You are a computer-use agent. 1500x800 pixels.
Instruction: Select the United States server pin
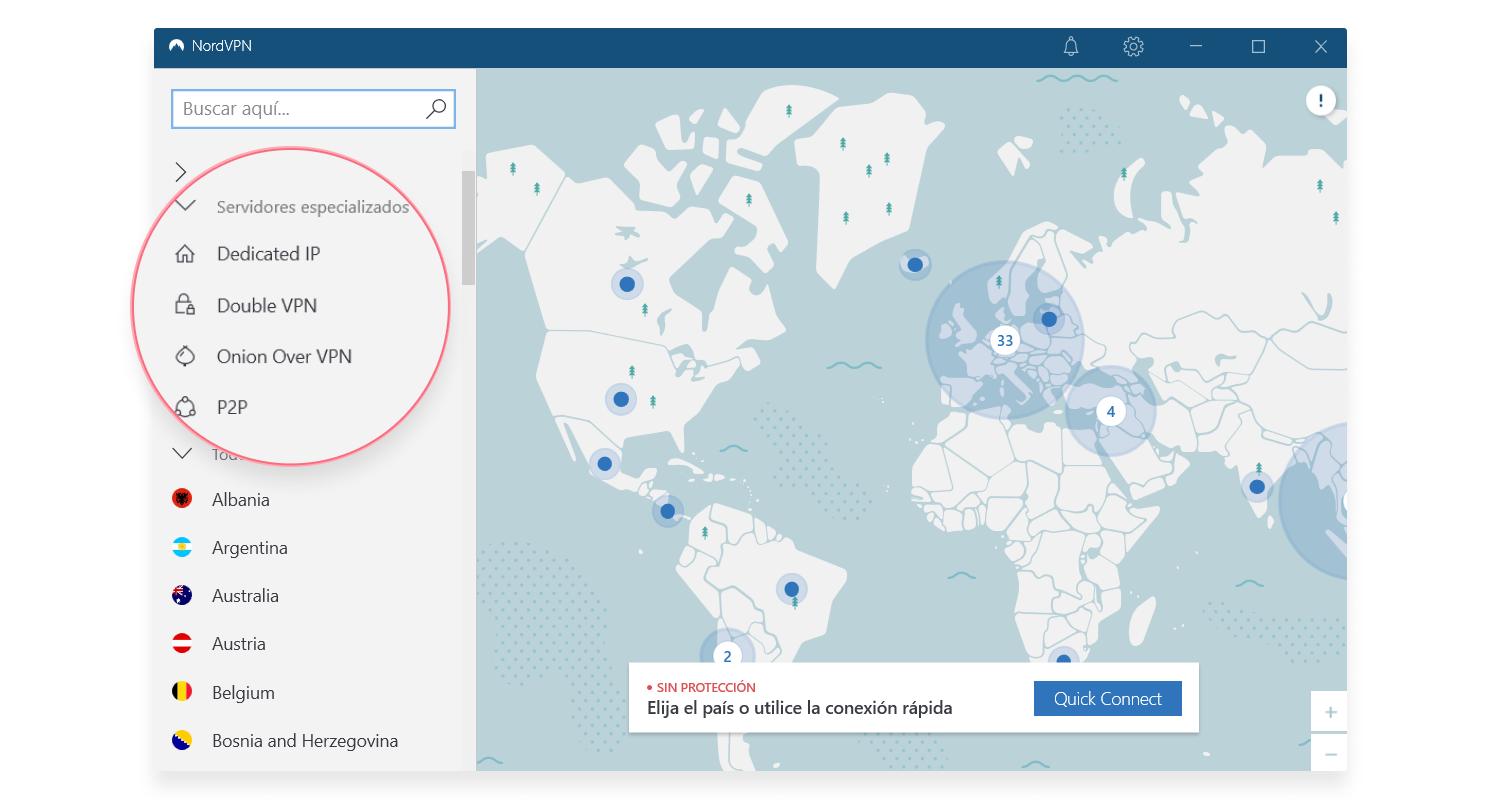point(621,400)
